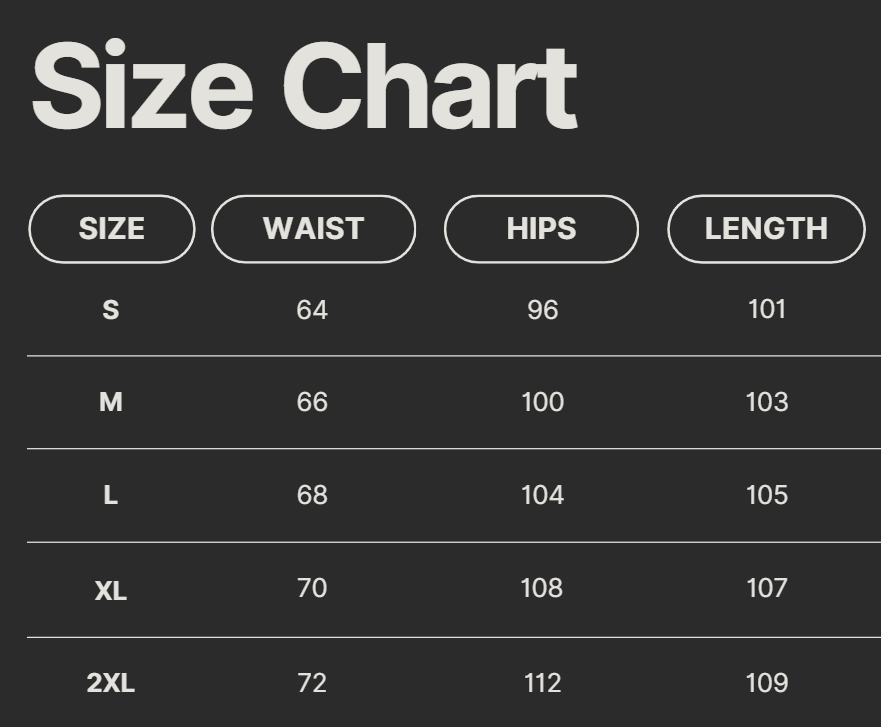Click waist value 68 for size L
Screen dimensions: 881x727
coord(312,495)
